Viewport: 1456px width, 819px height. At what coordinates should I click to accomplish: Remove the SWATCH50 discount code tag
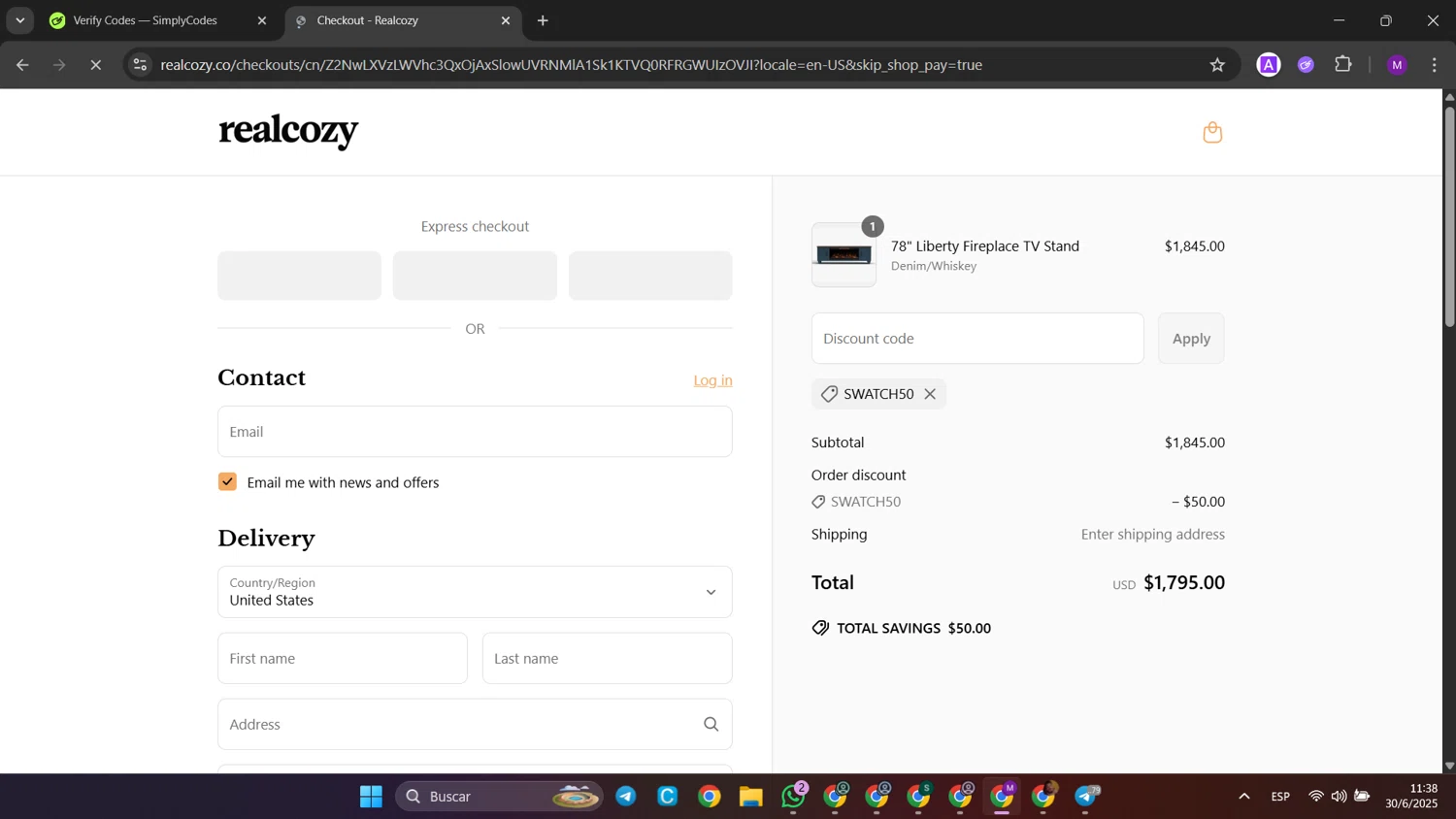[930, 394]
